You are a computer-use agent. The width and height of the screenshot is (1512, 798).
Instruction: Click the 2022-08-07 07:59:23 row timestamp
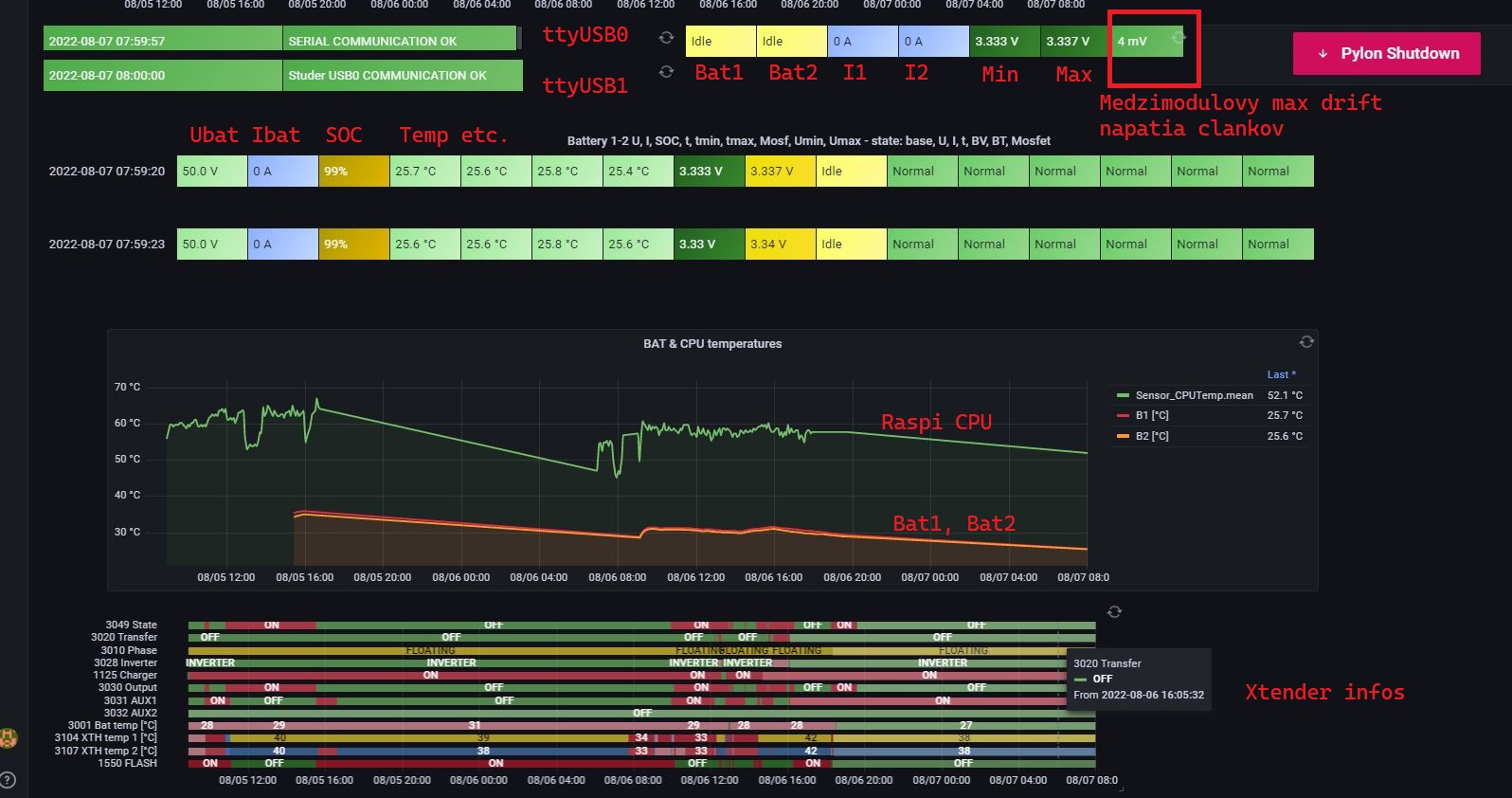[x=107, y=244]
